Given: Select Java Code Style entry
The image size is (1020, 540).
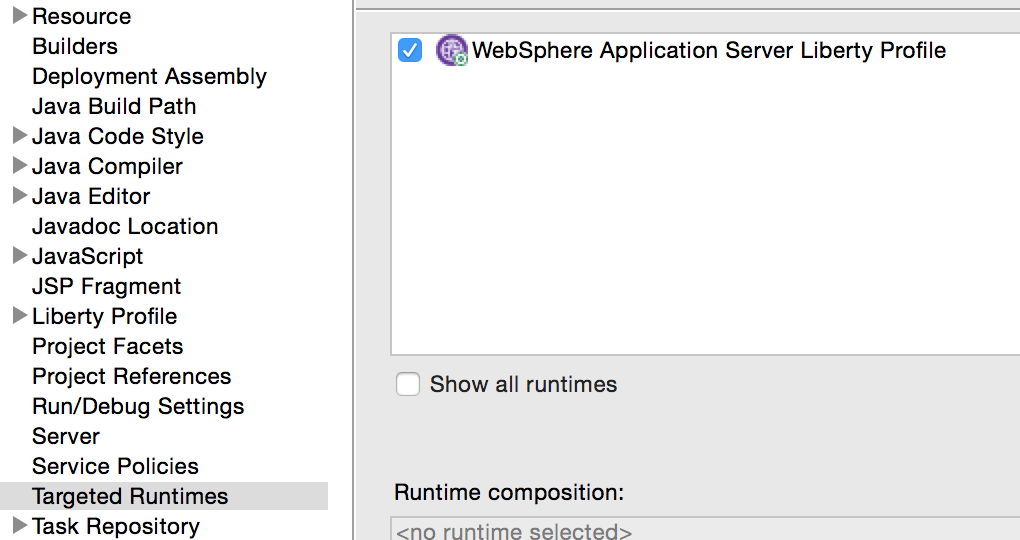Looking at the screenshot, I should pyautogui.click(x=118, y=136).
